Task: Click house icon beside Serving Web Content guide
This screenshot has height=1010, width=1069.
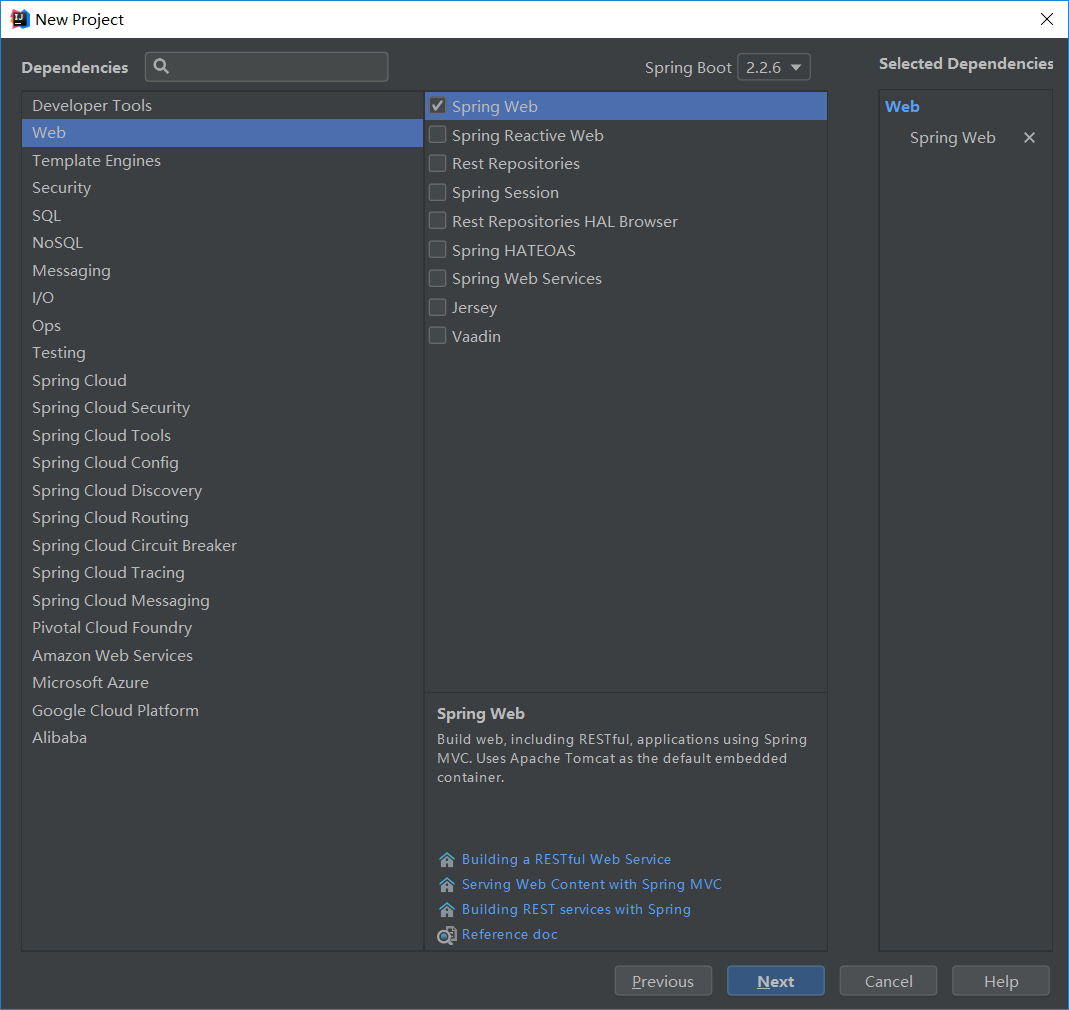Action: click(x=447, y=885)
